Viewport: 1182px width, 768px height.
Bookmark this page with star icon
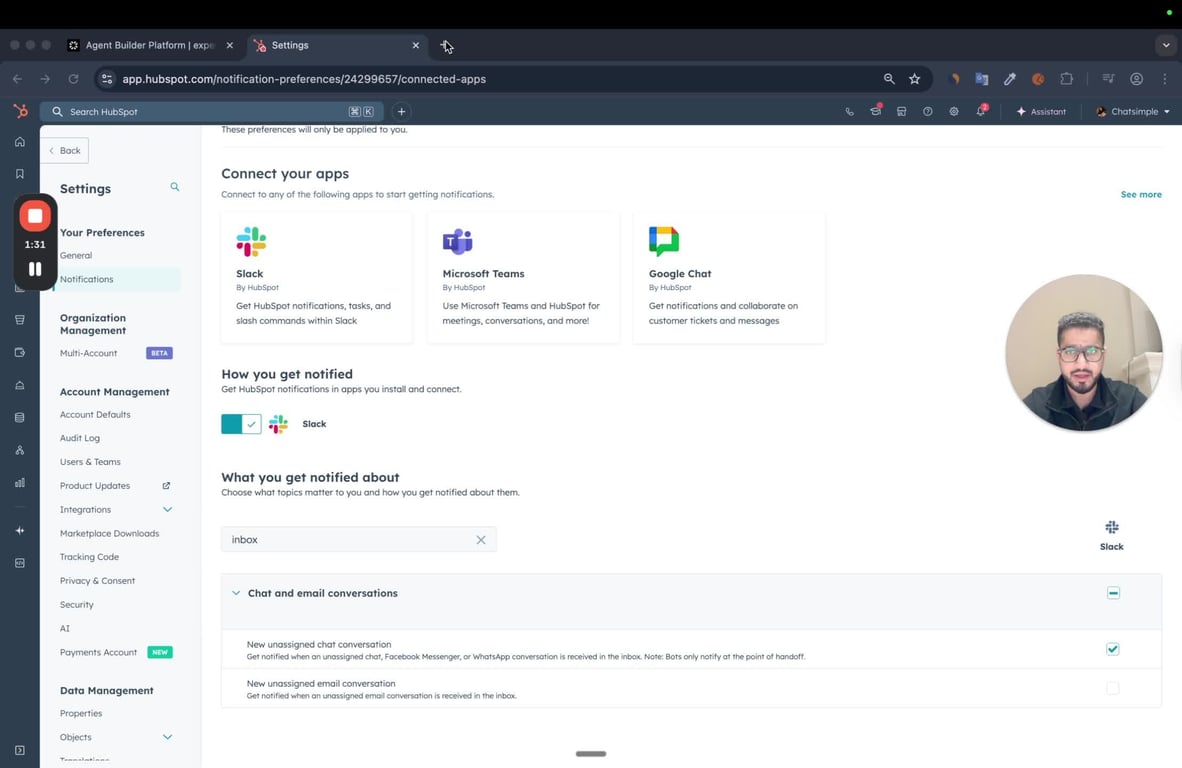tap(914, 79)
